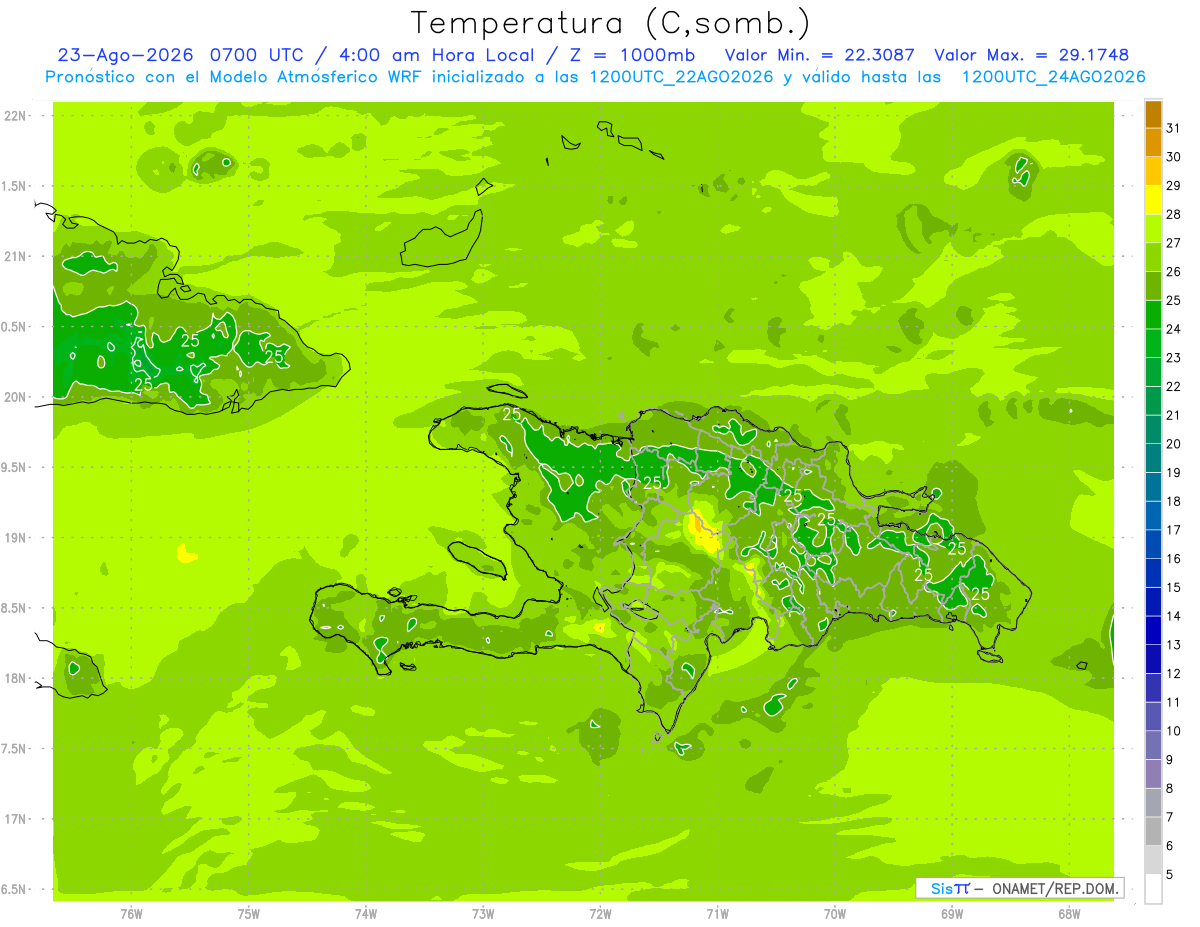Click the legend swatch between 26 and 27
Screen dimensions: 1200x927
pyautogui.click(x=1153, y=258)
